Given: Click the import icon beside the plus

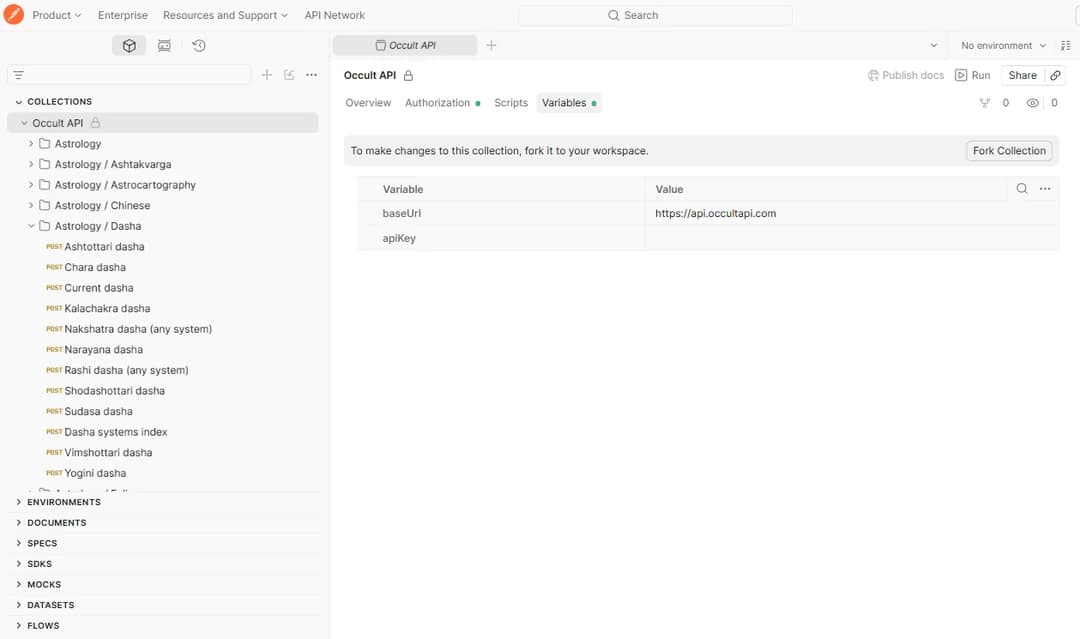Looking at the screenshot, I should point(289,74).
